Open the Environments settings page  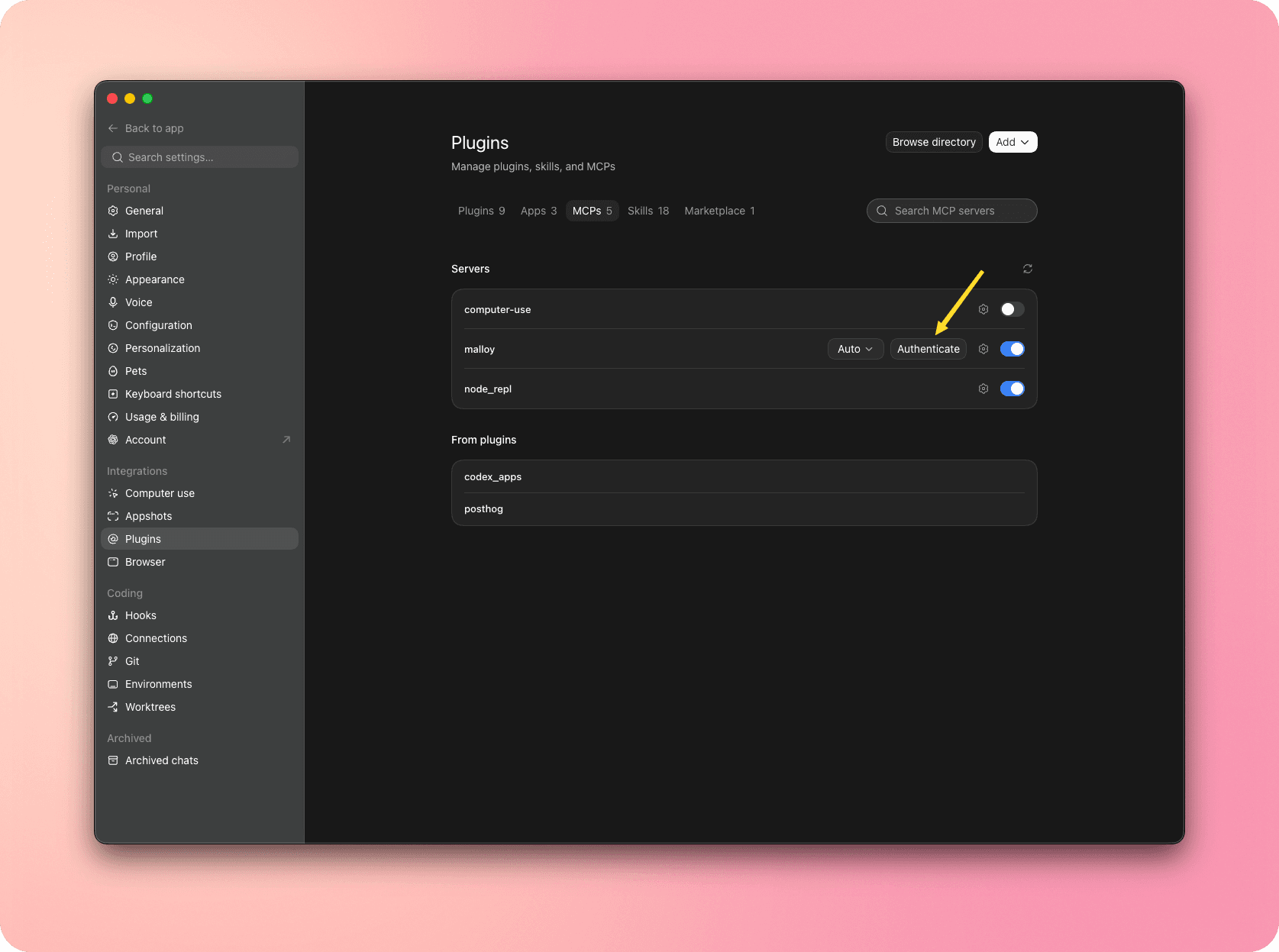tap(199, 684)
